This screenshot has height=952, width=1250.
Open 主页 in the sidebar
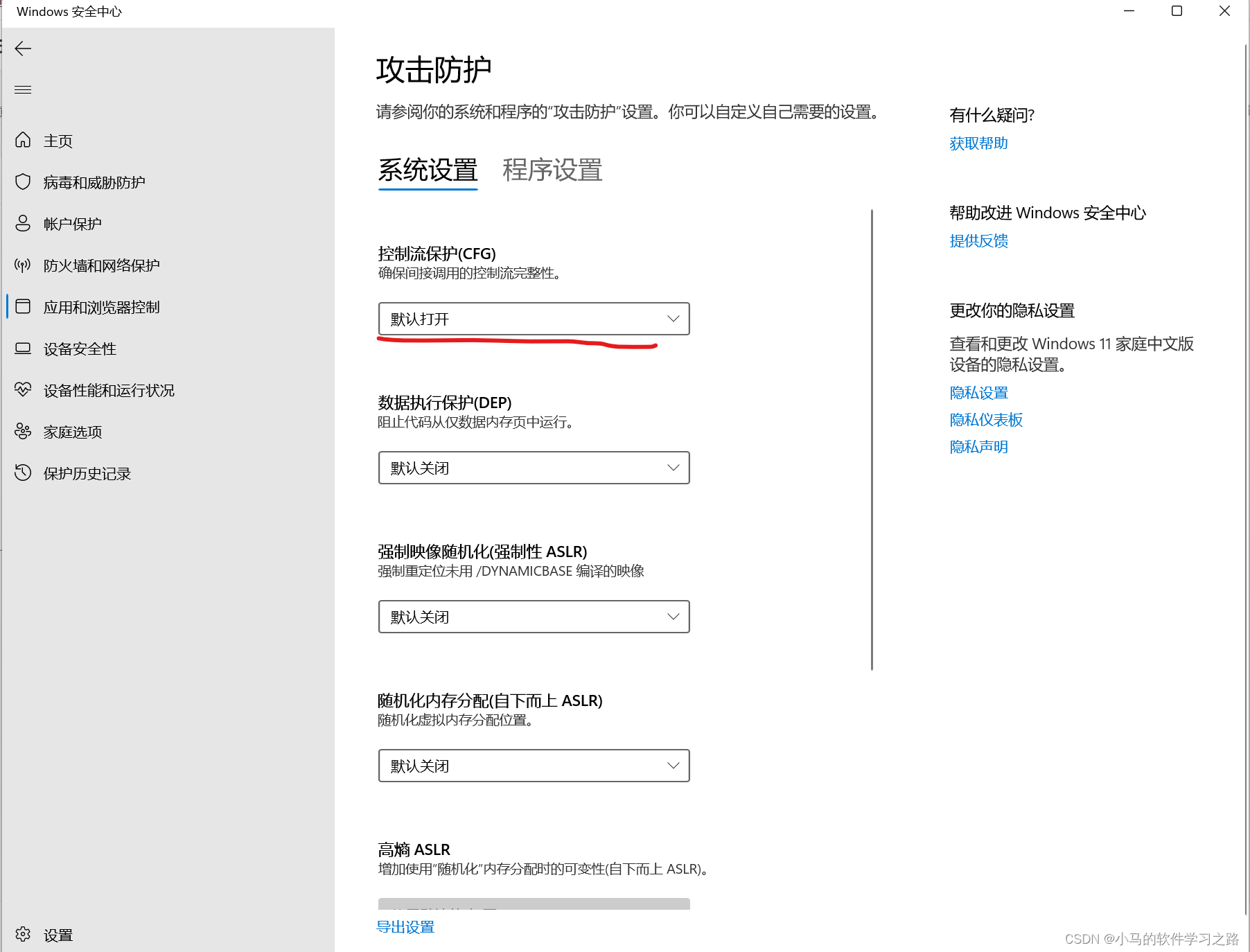(58, 141)
